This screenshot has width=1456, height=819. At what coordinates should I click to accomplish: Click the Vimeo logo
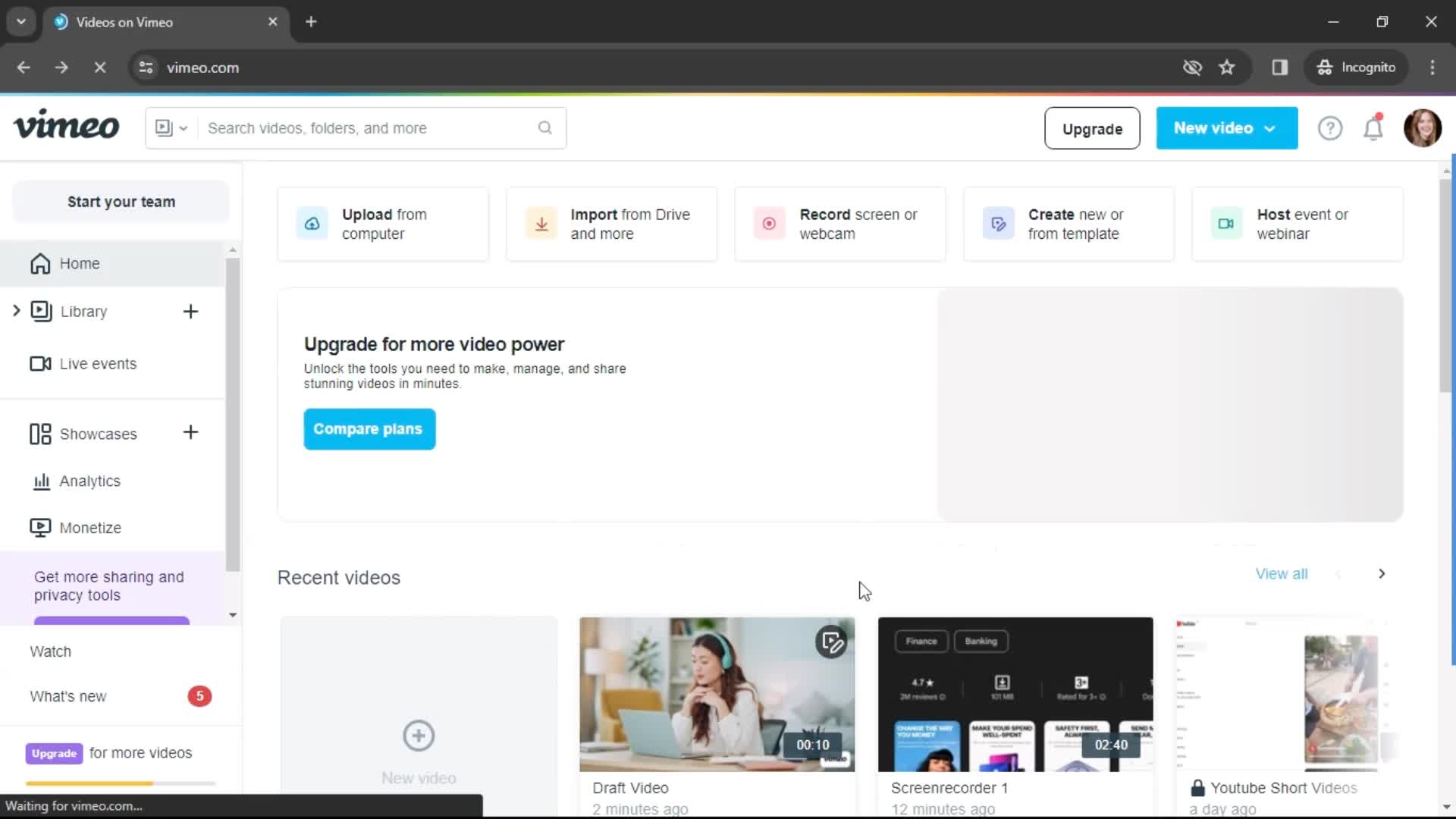click(x=67, y=126)
